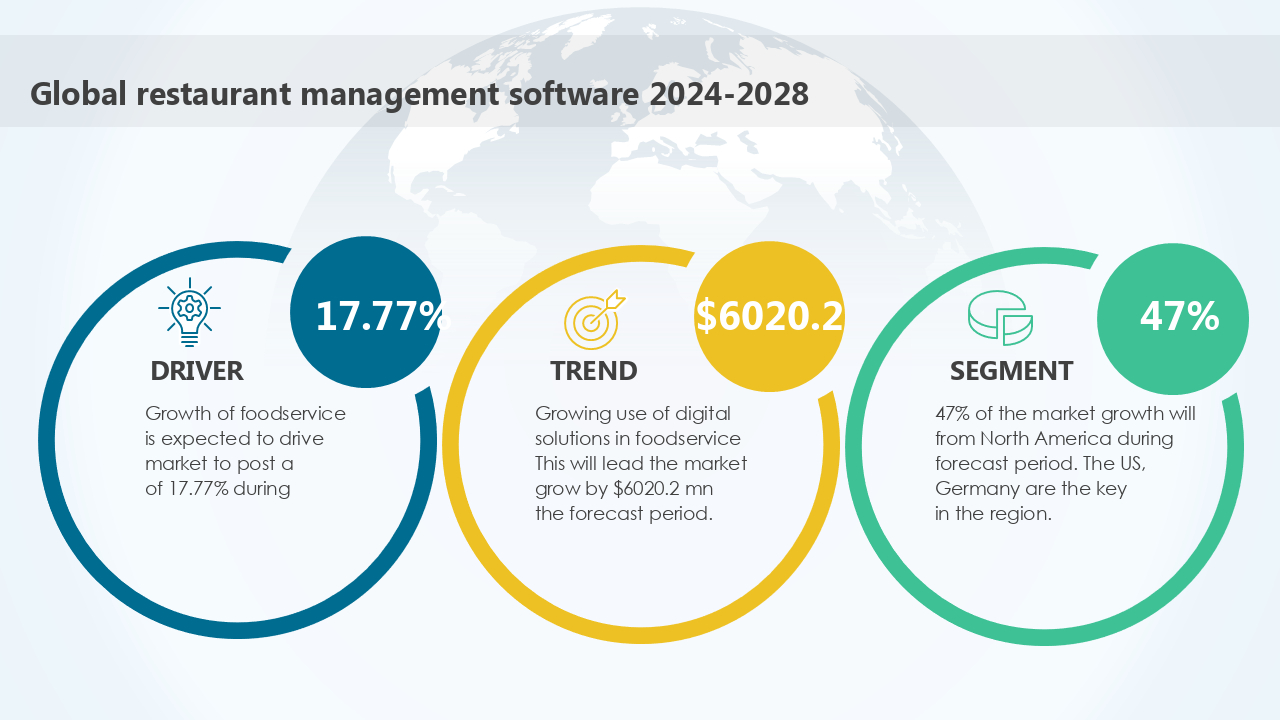Select the blue 17.77% circle badge
1280x720 pixels.
click(365, 313)
